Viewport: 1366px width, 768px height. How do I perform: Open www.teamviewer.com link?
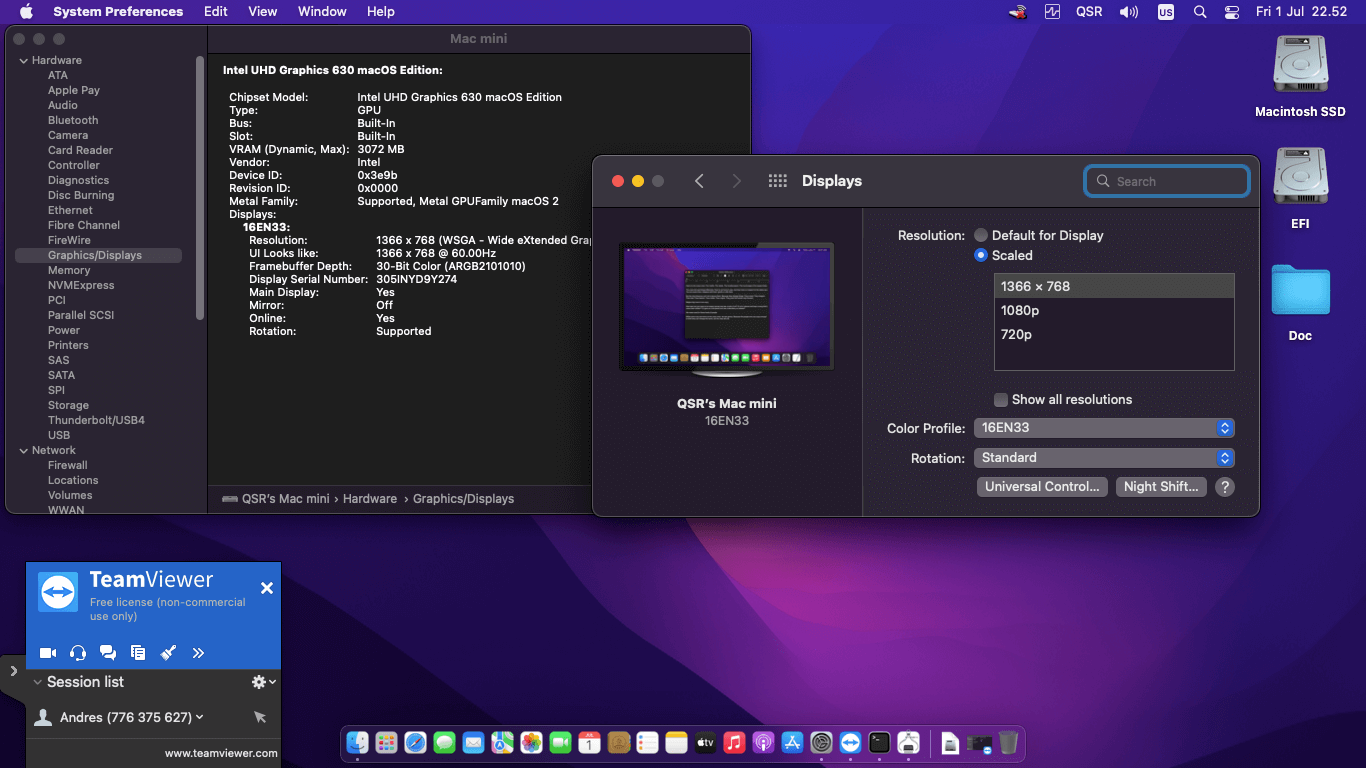pyautogui.click(x=221, y=753)
